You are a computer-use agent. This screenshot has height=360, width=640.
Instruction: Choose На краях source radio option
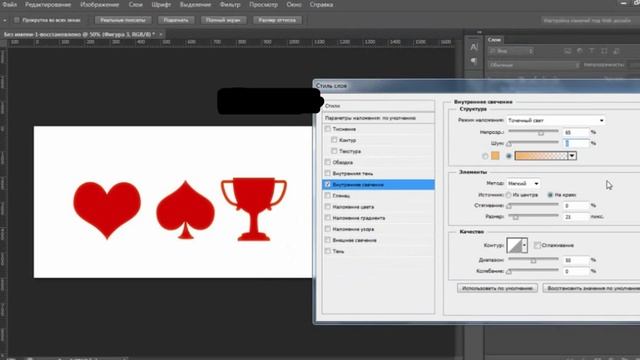coord(550,195)
